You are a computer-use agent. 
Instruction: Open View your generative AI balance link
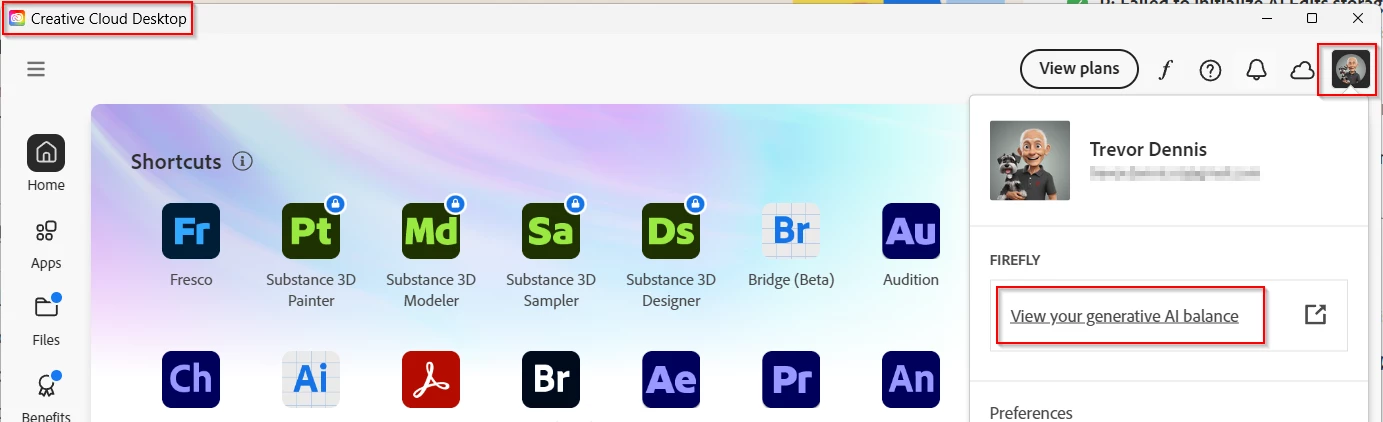point(1124,316)
